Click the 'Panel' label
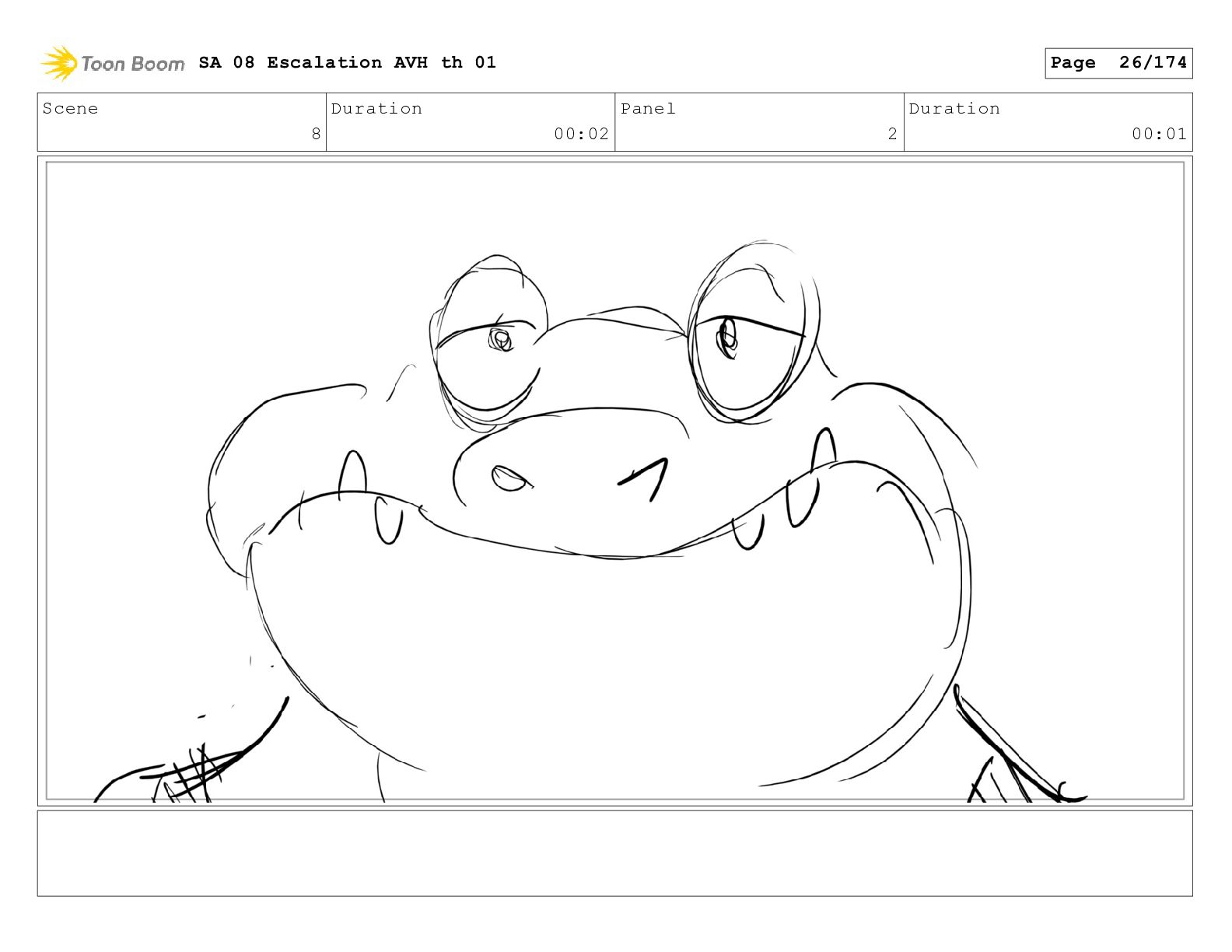1232x952 pixels. (648, 109)
